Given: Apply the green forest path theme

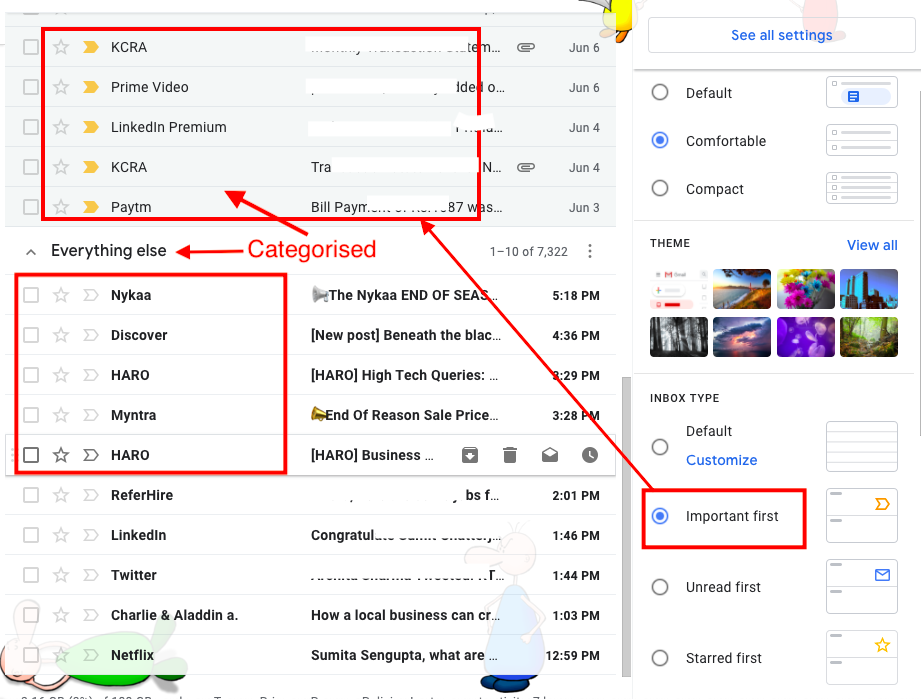Looking at the screenshot, I should point(869,337).
